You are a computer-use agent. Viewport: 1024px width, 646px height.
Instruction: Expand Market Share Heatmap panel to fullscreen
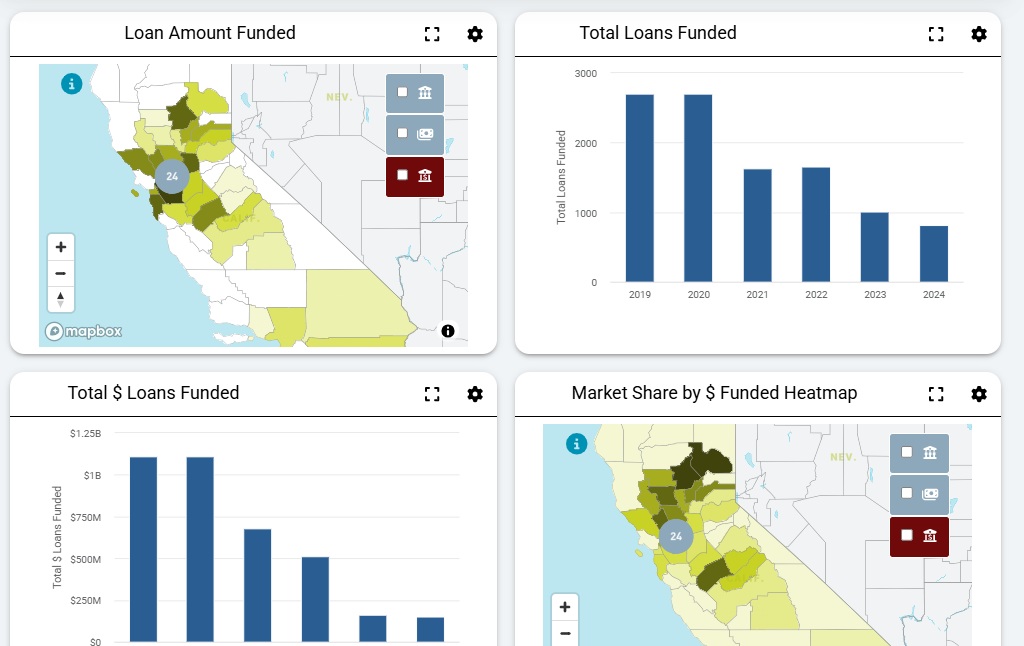tap(936, 394)
